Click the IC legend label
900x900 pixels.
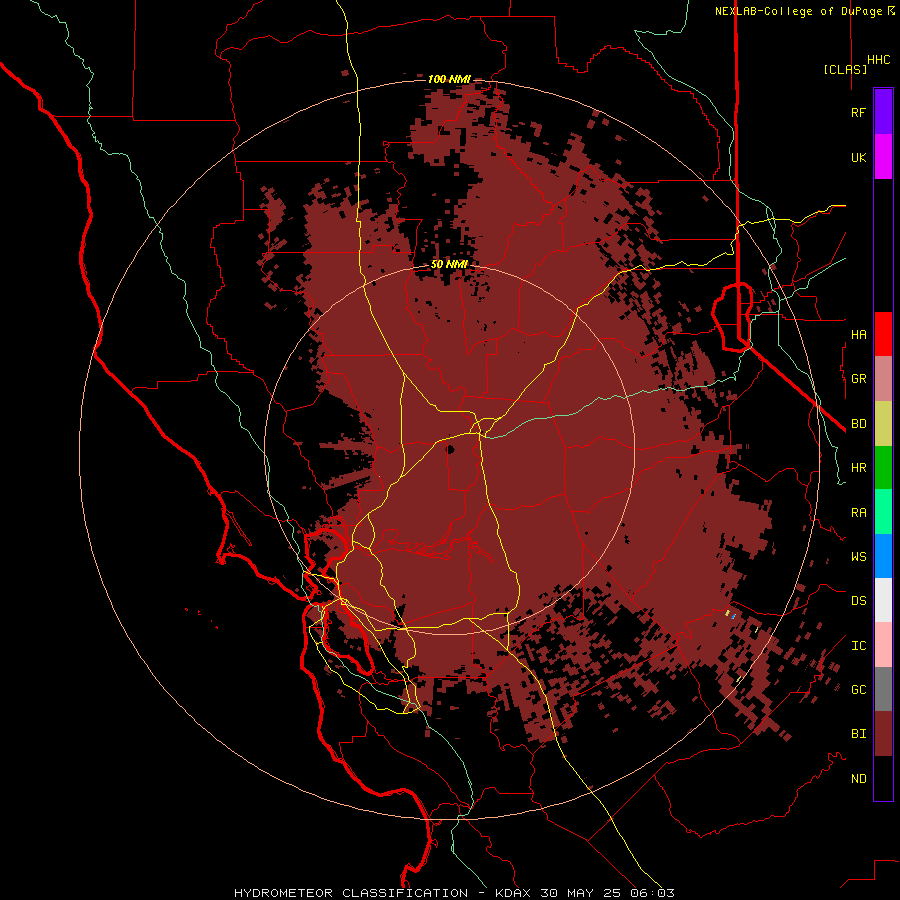(858, 646)
